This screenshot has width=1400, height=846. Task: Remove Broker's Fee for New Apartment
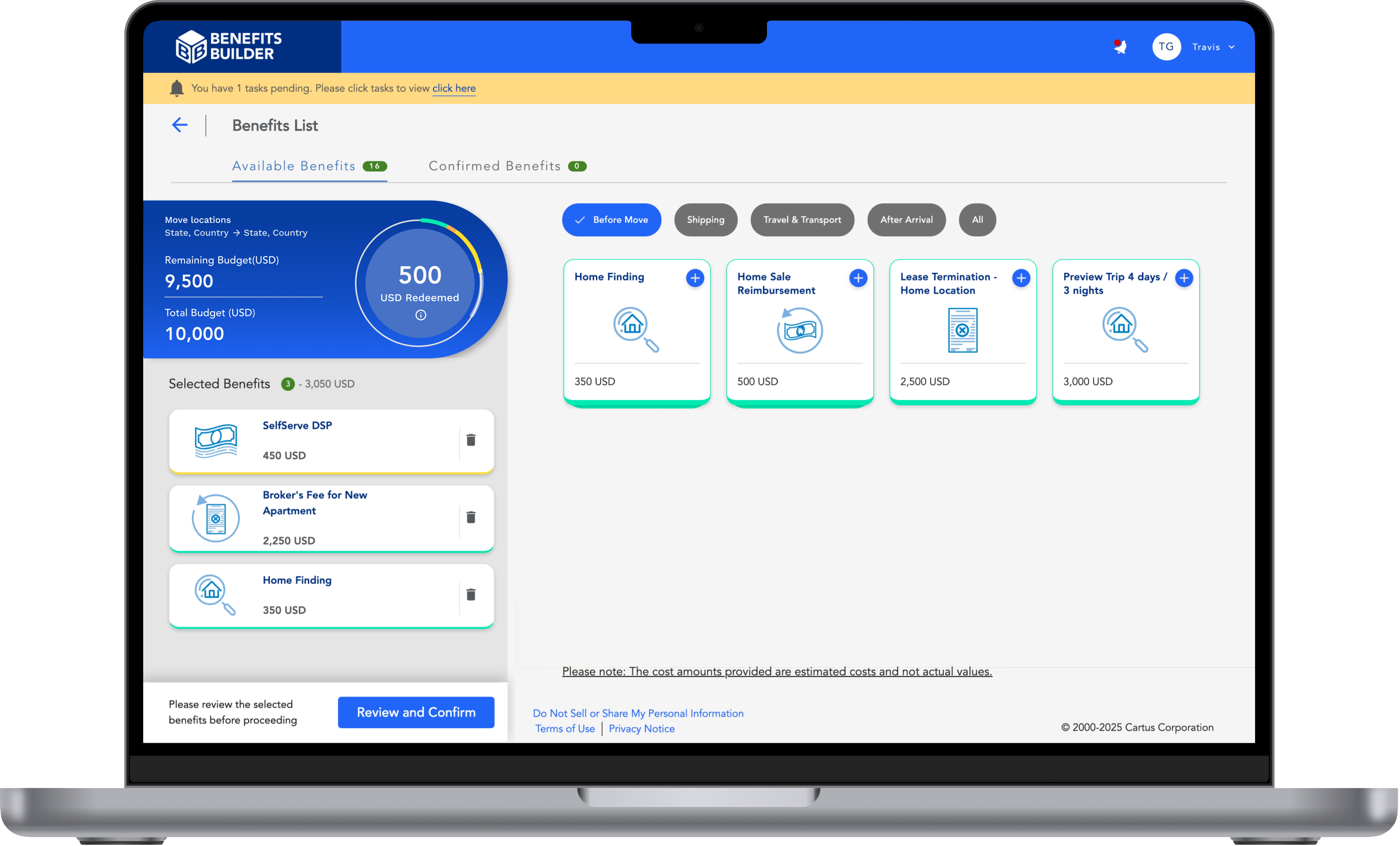(470, 517)
